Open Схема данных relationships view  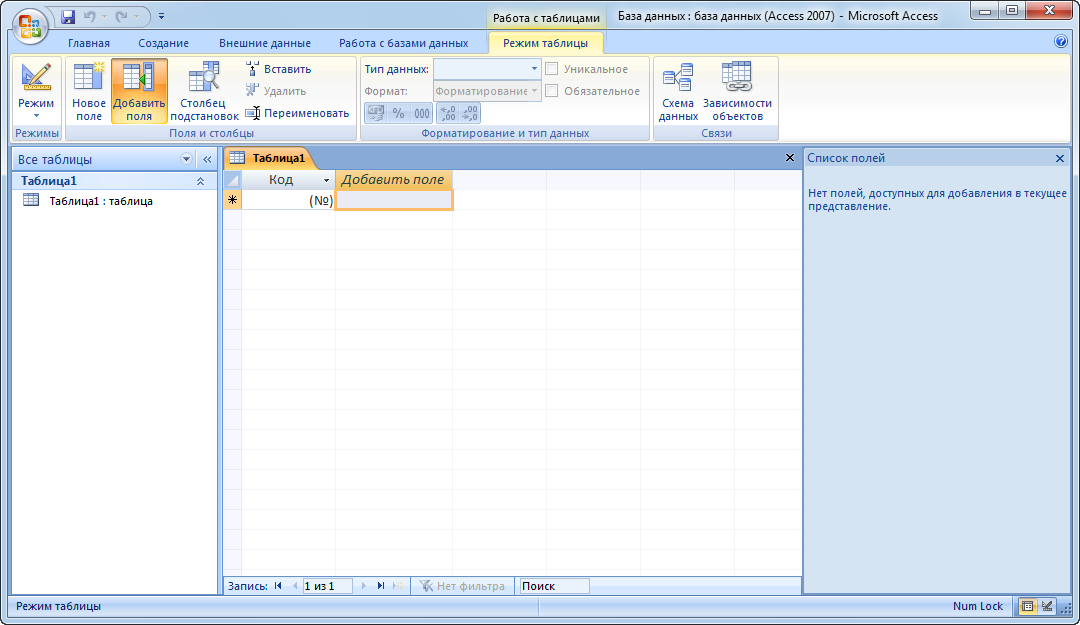678,90
